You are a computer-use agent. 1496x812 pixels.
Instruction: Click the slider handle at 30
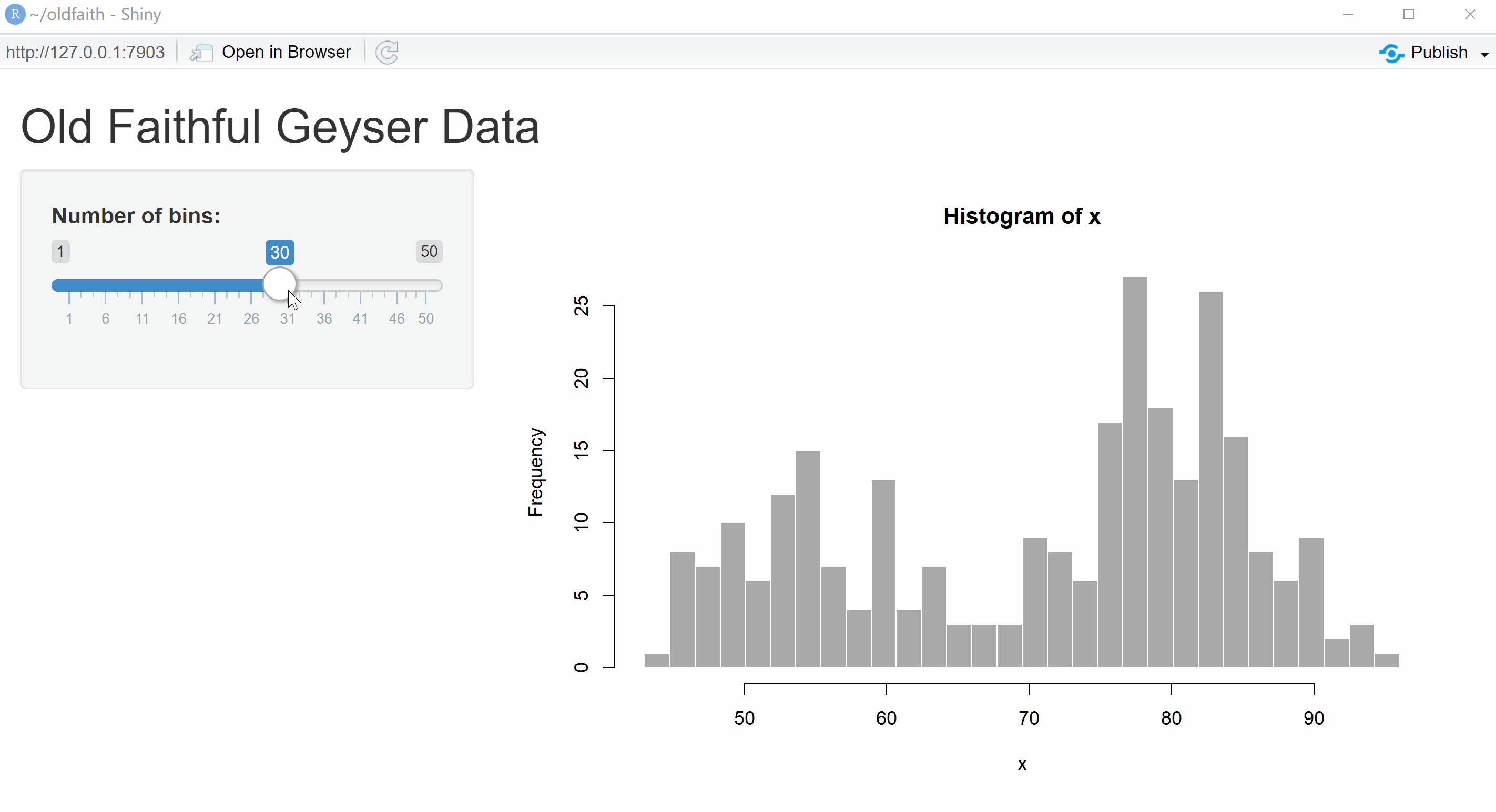pyautogui.click(x=279, y=284)
